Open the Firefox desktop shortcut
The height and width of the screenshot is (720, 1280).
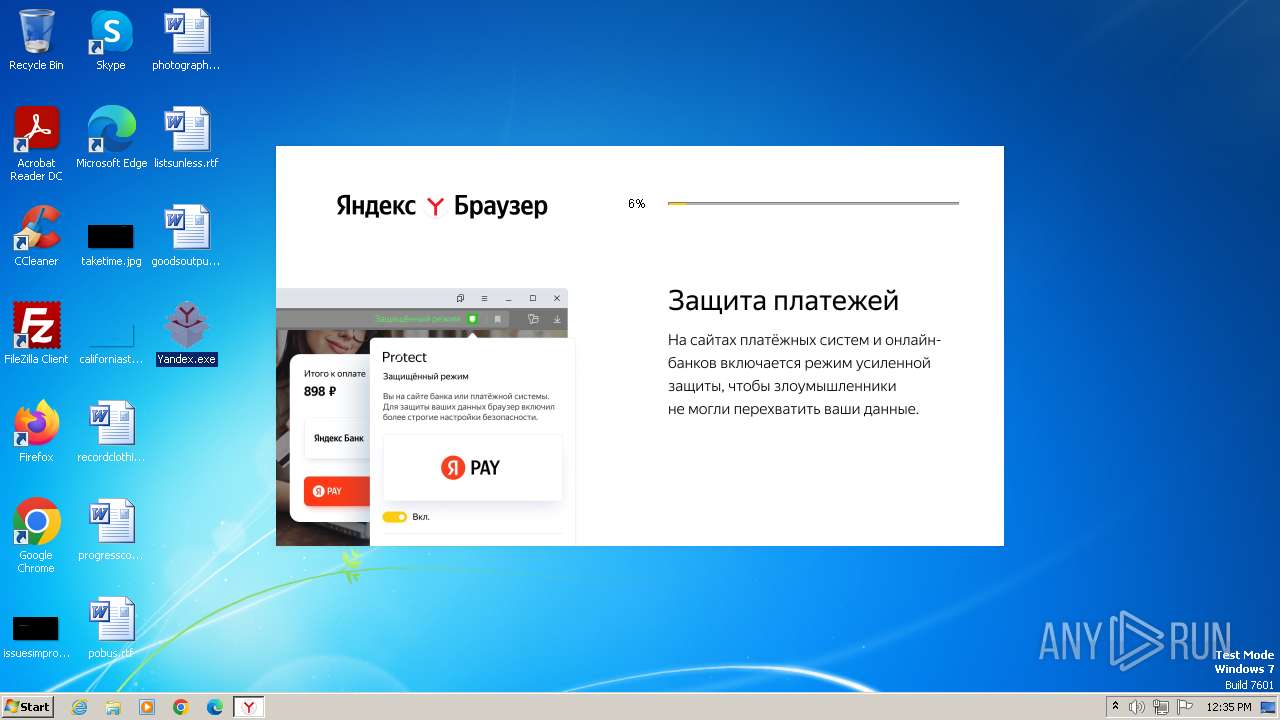(36, 432)
